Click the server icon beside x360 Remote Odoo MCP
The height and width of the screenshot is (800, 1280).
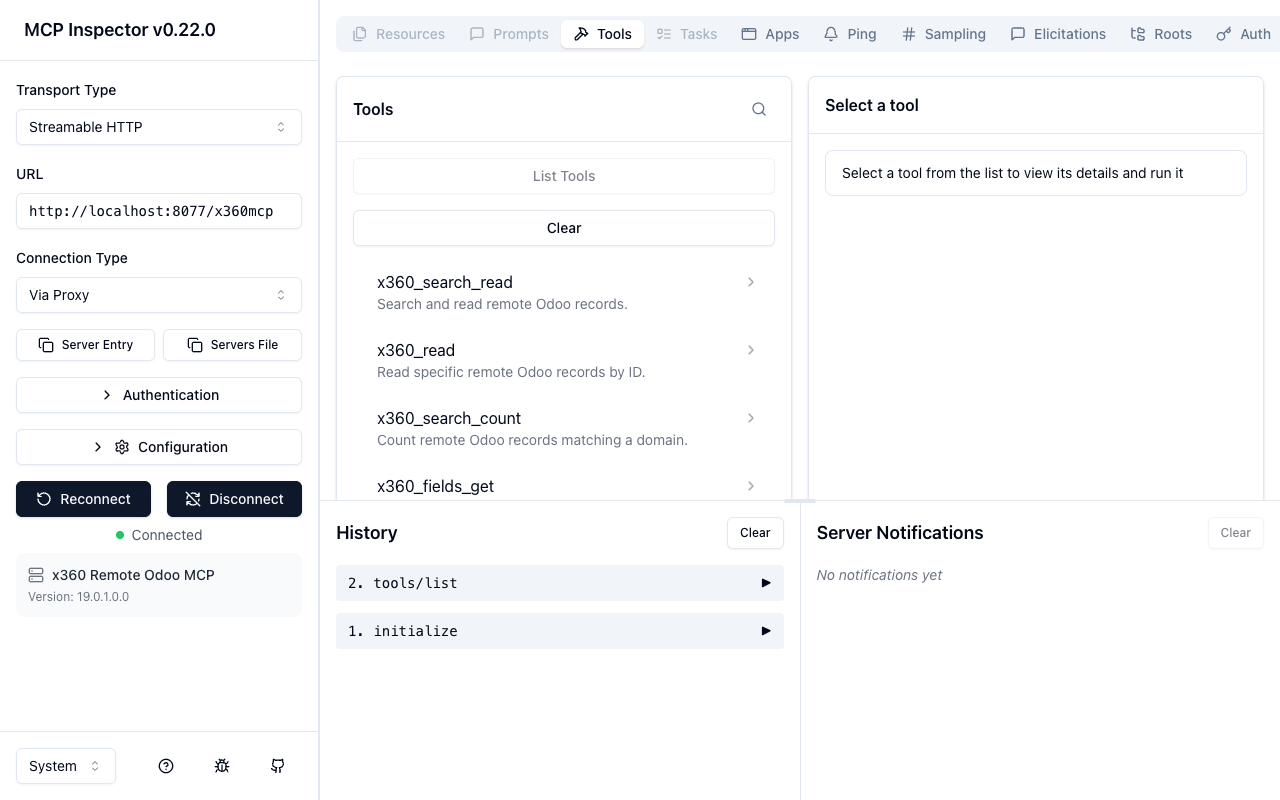click(36, 575)
